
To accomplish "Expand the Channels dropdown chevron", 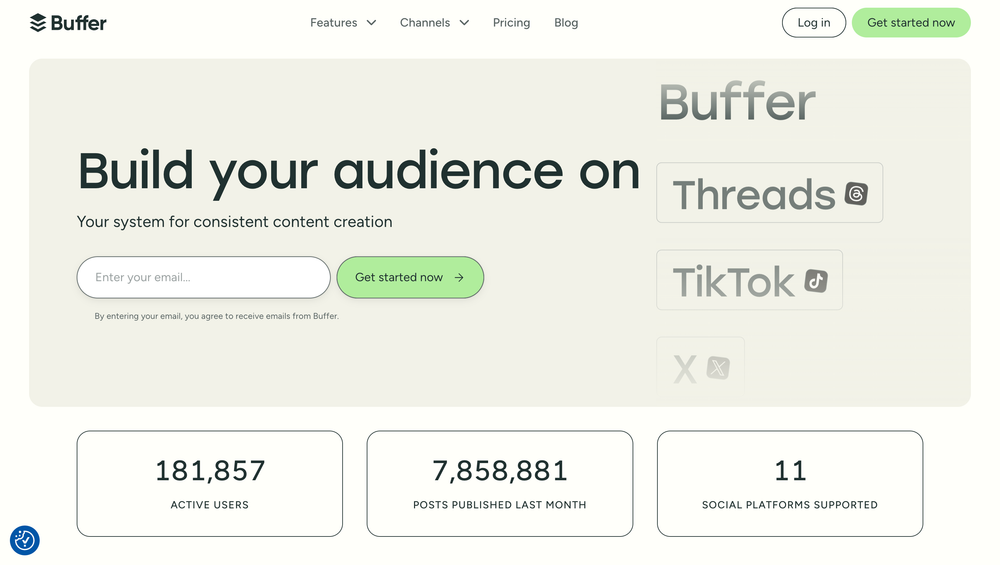I will pyautogui.click(x=464, y=23).
